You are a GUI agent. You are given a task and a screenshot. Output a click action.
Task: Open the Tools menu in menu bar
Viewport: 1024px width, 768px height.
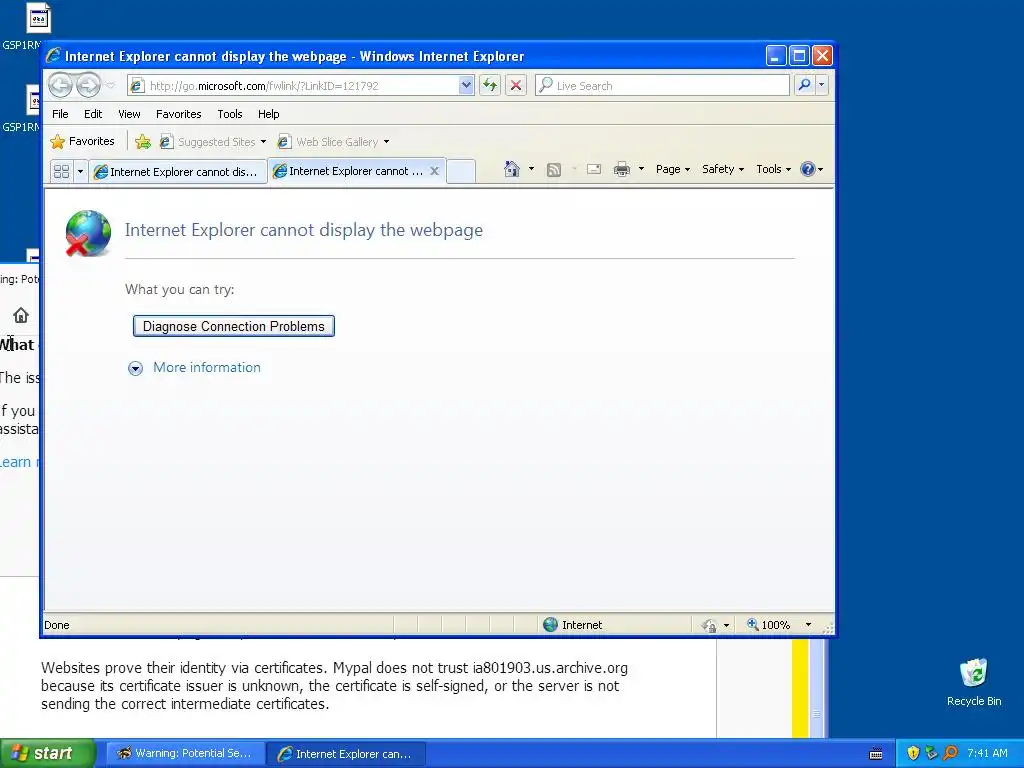click(x=230, y=114)
